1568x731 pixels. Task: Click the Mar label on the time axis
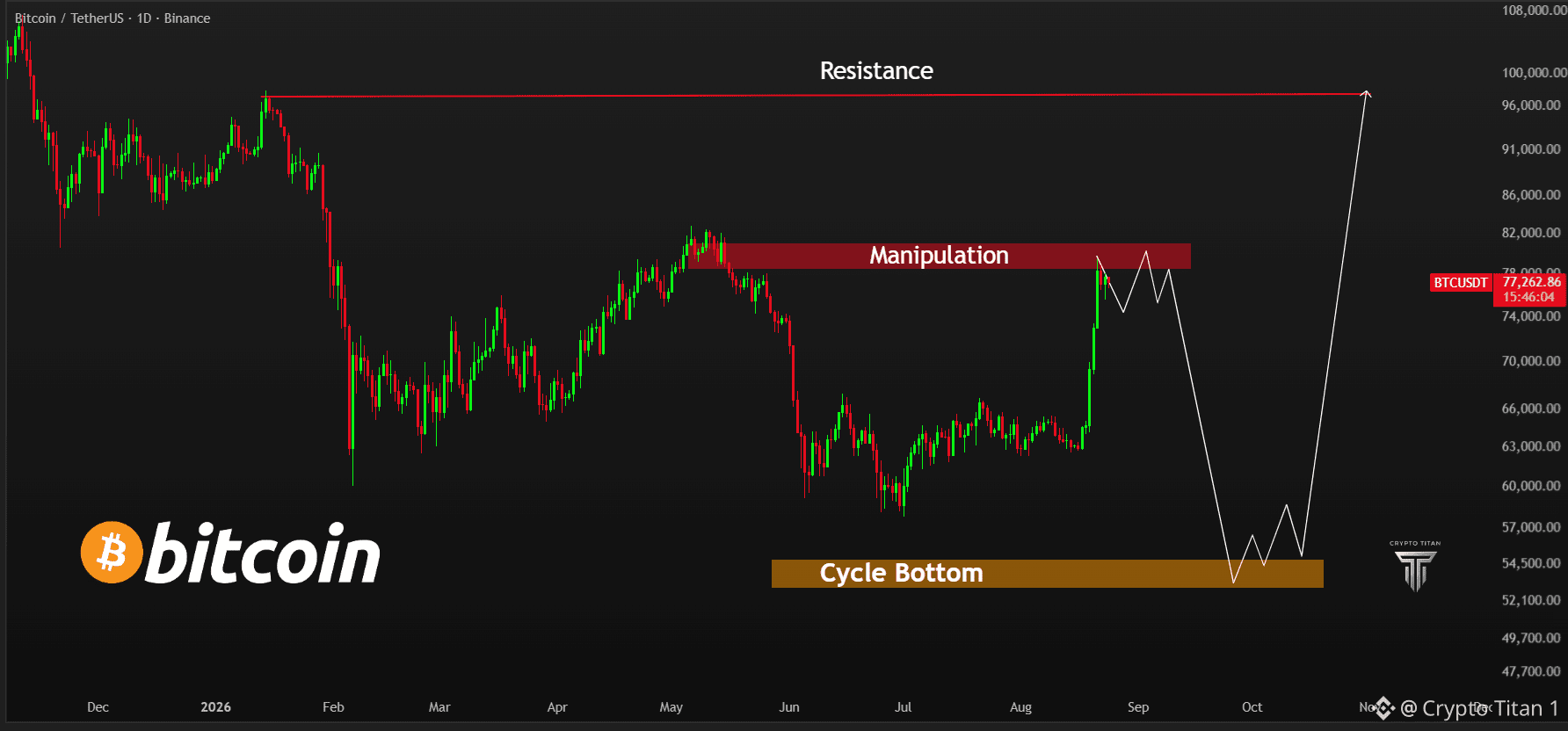tap(439, 707)
